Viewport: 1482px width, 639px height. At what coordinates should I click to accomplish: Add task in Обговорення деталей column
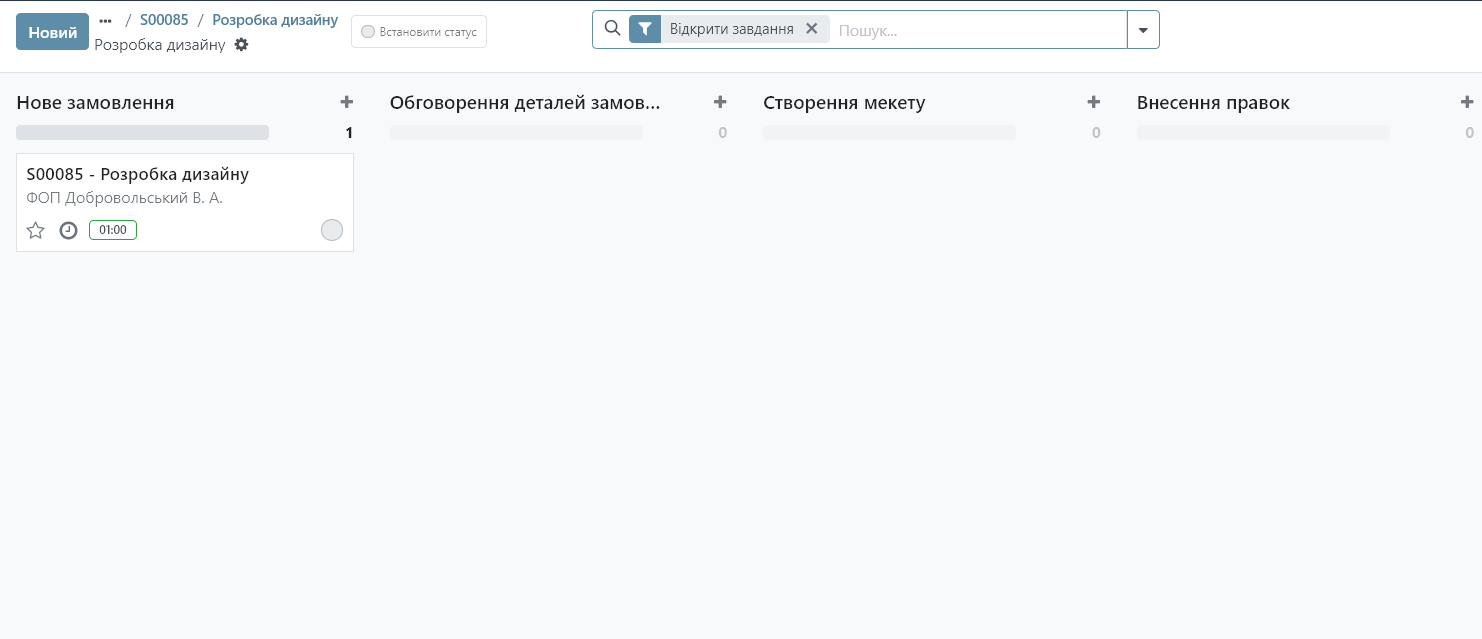(719, 102)
